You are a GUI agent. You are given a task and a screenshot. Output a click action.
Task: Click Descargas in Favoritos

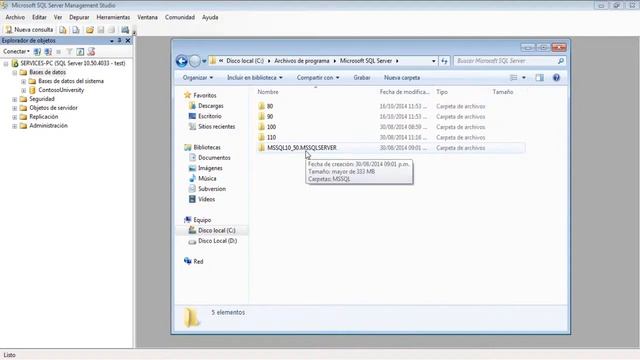click(211, 106)
